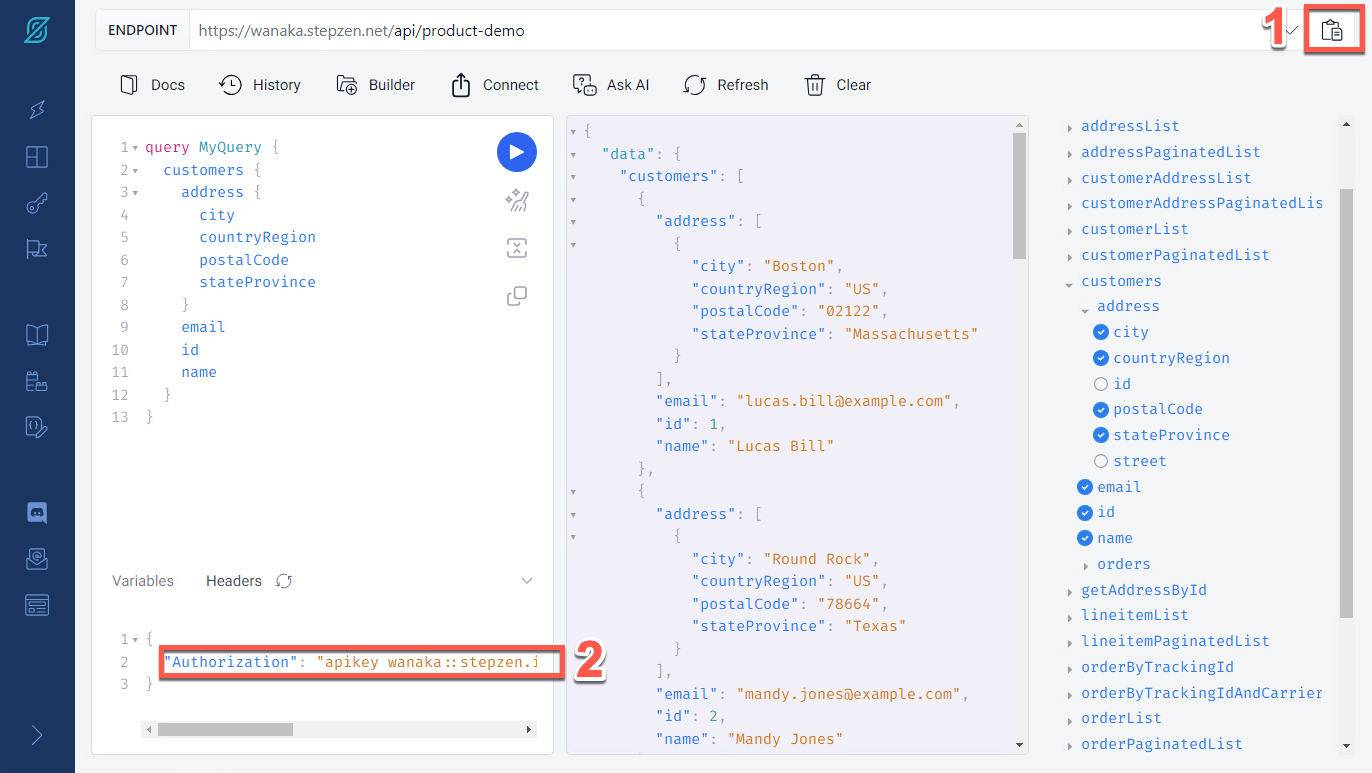Screen dimensions: 1372x773
Task: Uncheck the city field checkbox
Action: click(x=1101, y=332)
